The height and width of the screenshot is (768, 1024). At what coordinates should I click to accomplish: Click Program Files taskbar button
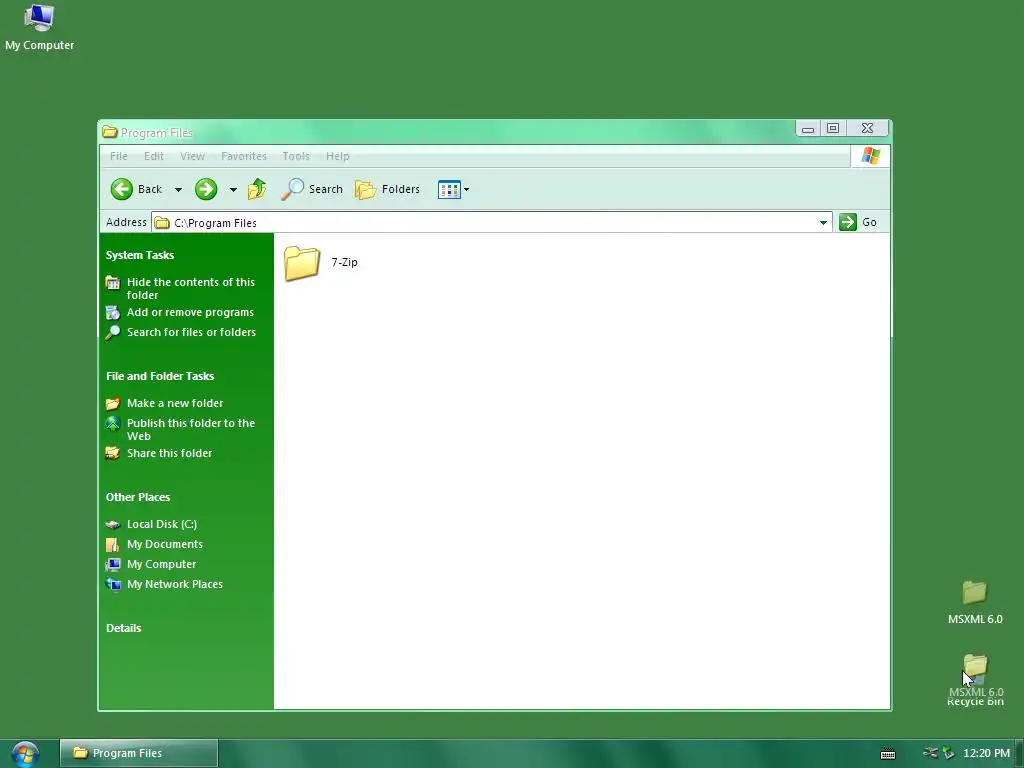tap(139, 753)
